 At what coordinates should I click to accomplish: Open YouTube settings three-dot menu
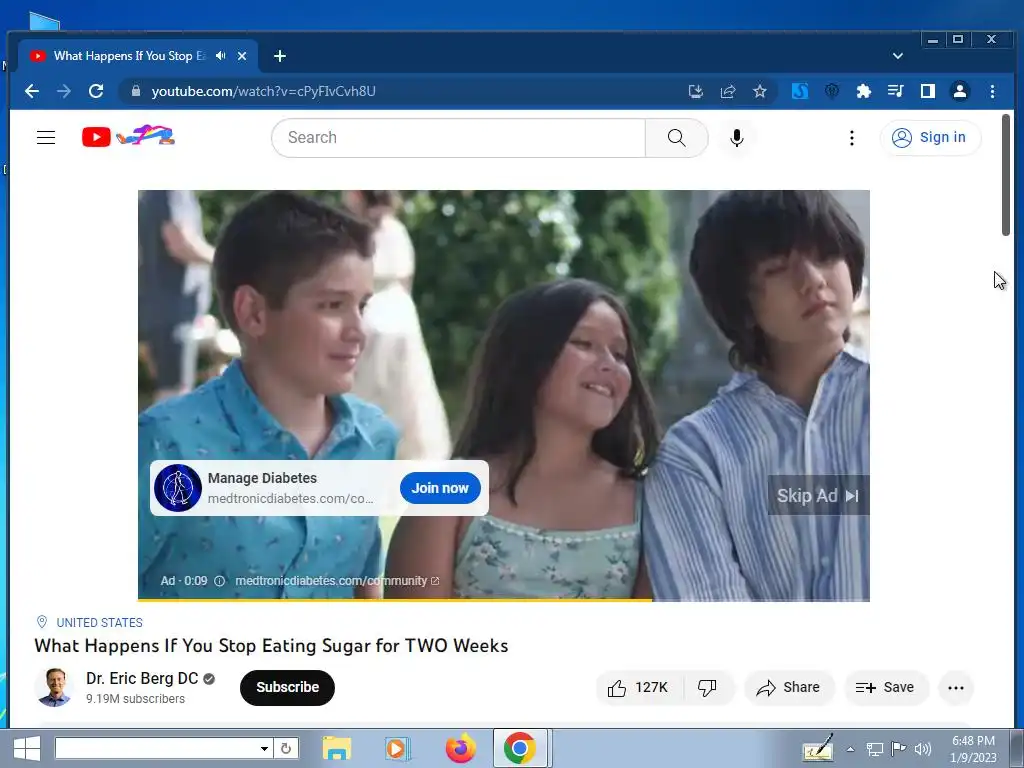(x=852, y=138)
